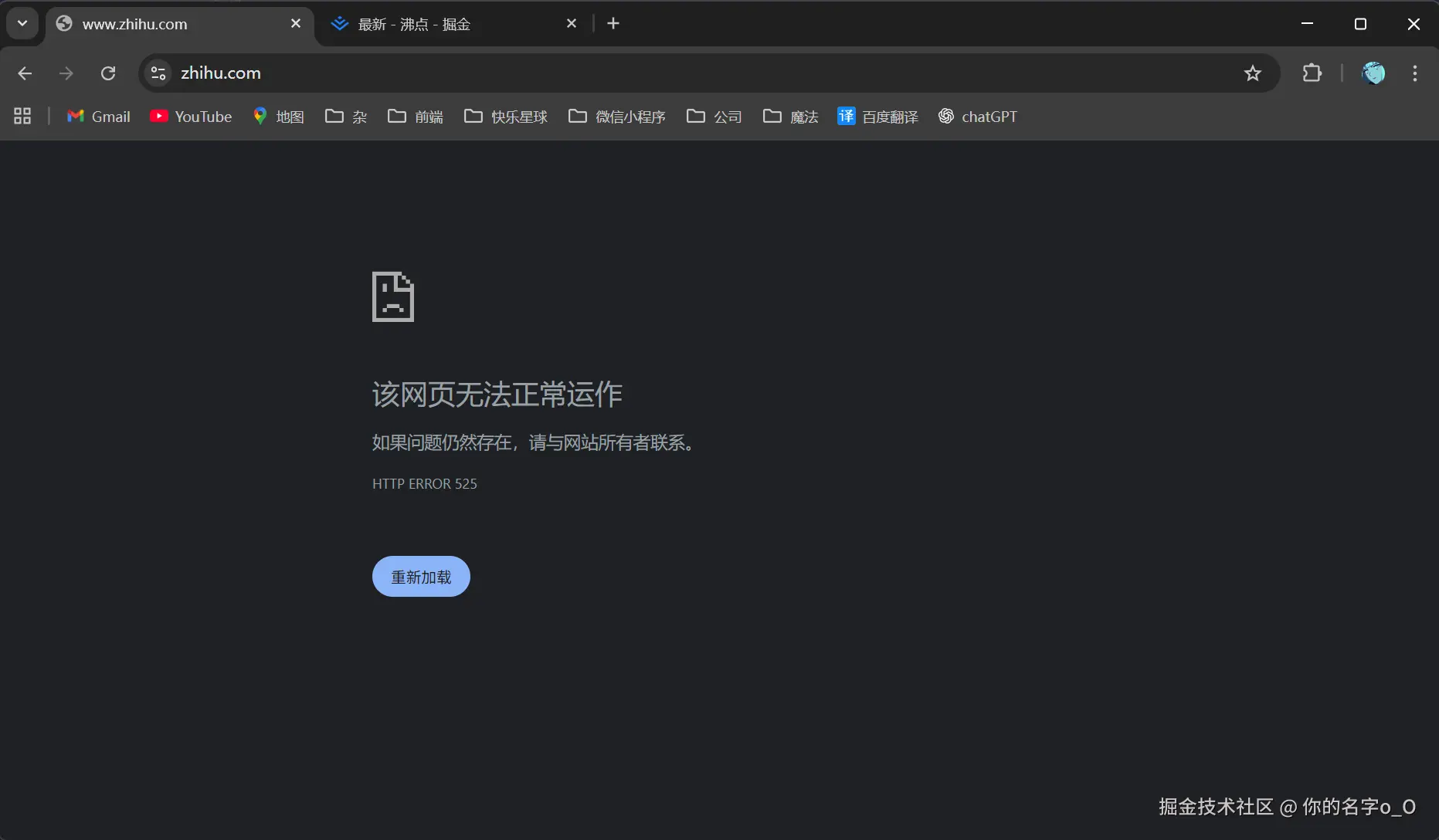Click inside the address bar

coord(541,73)
